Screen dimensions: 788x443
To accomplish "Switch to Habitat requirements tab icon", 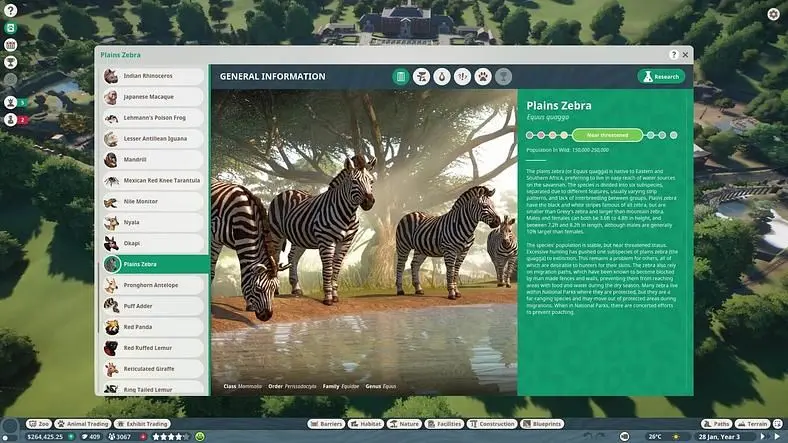I will (422, 77).
